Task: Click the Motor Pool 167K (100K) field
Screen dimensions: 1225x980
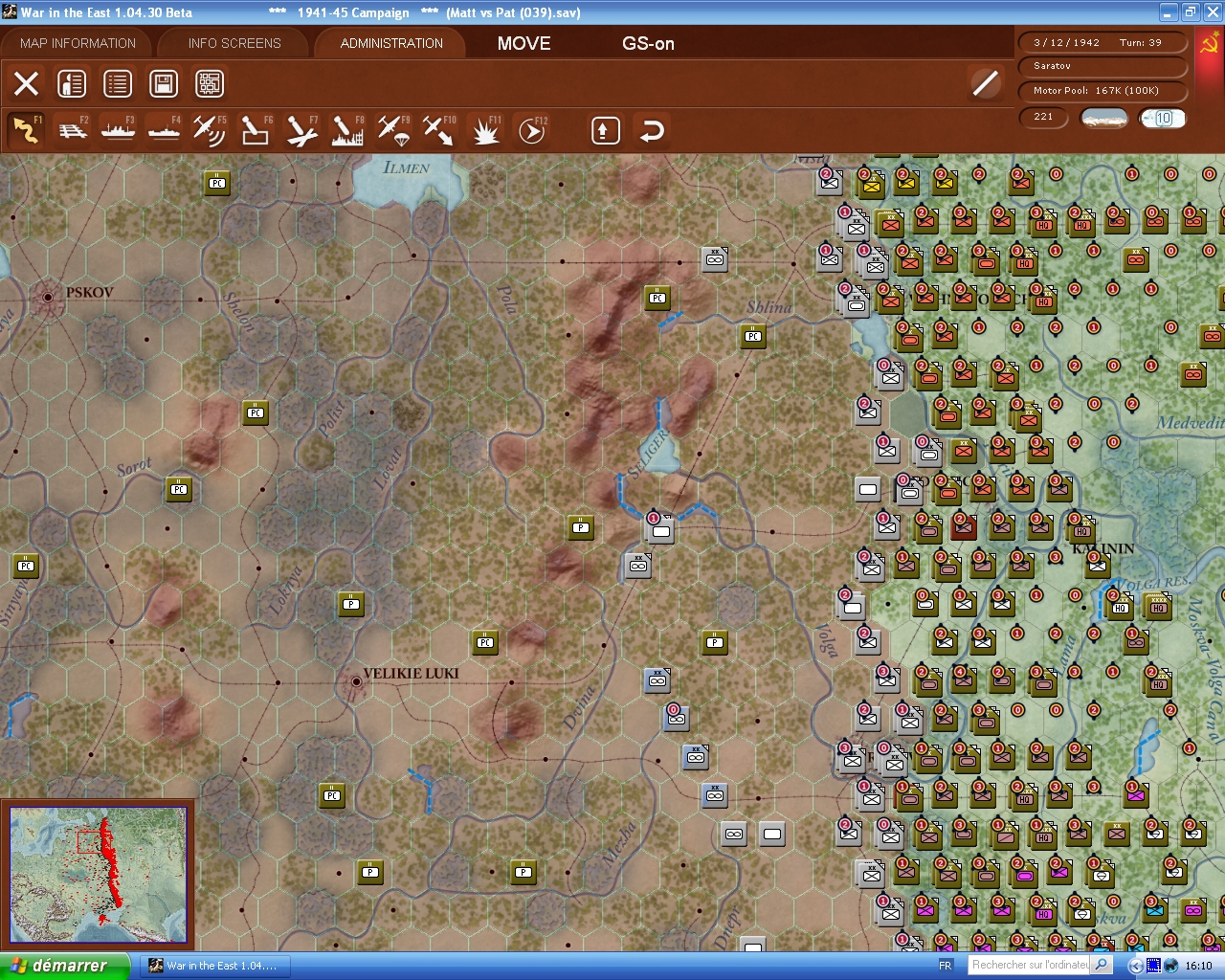Action: point(1102,91)
